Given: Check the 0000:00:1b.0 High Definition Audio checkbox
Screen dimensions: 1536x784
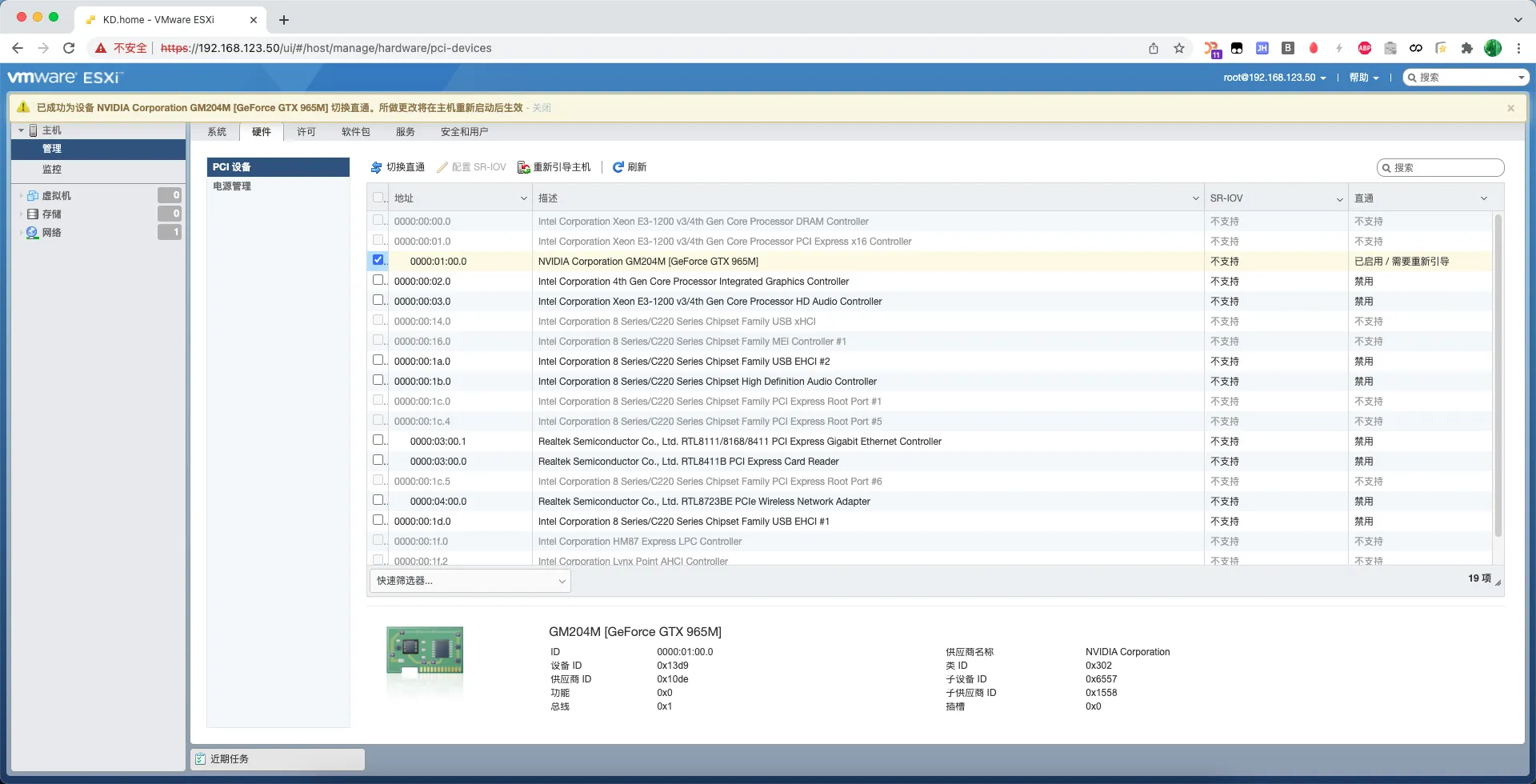Looking at the screenshot, I should tap(378, 380).
